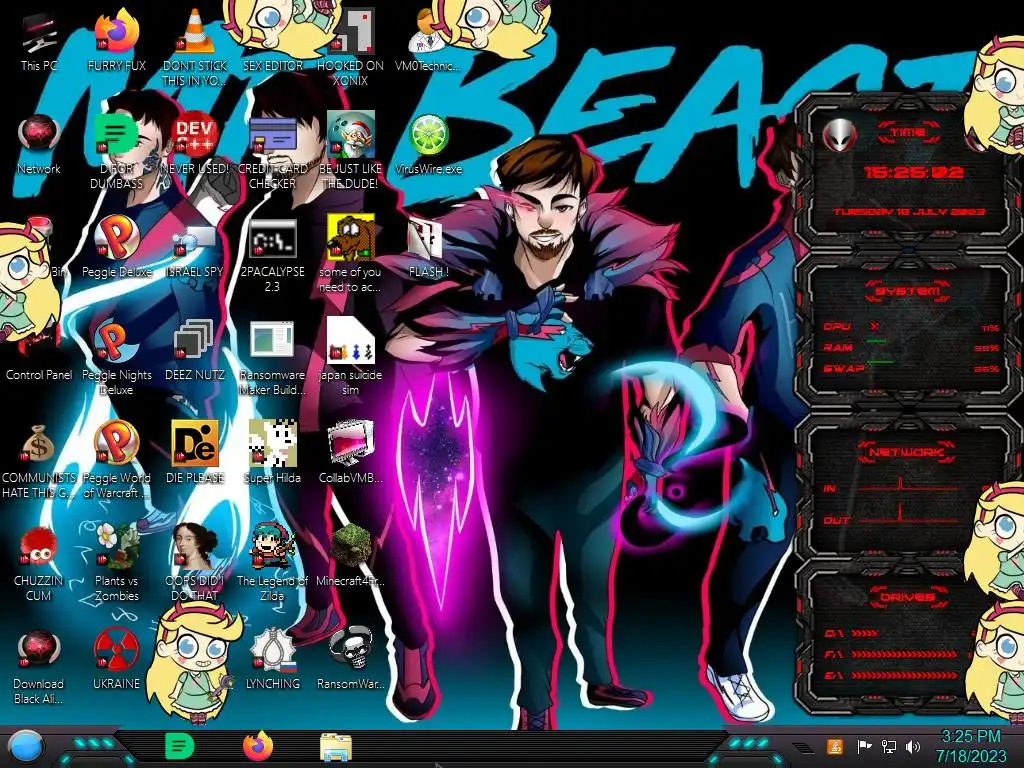The height and width of the screenshot is (768, 1024).
Task: Open File Explorer from the taskbar
Action: coord(336,747)
